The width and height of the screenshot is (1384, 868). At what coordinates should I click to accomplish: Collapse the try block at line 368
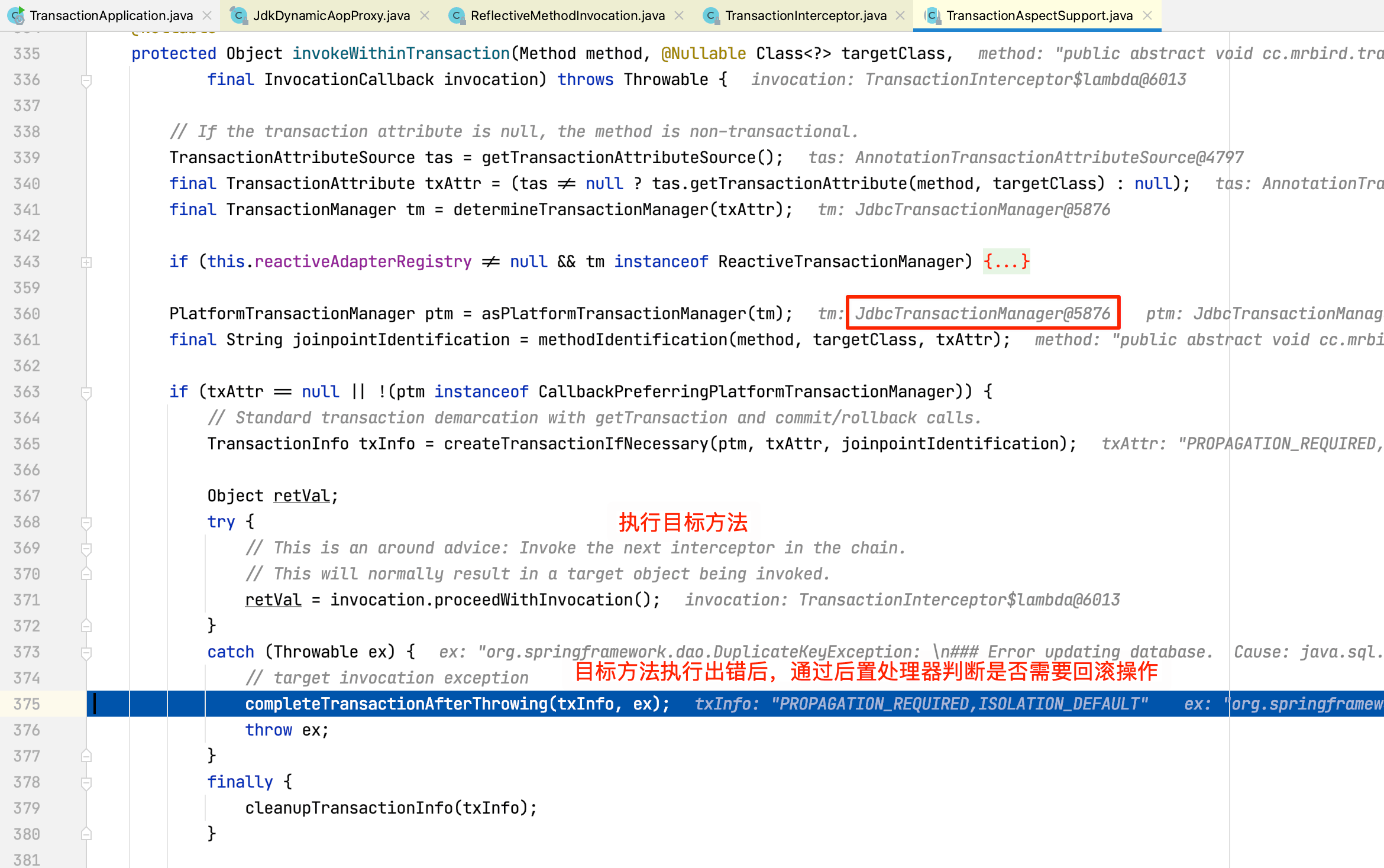[x=86, y=522]
